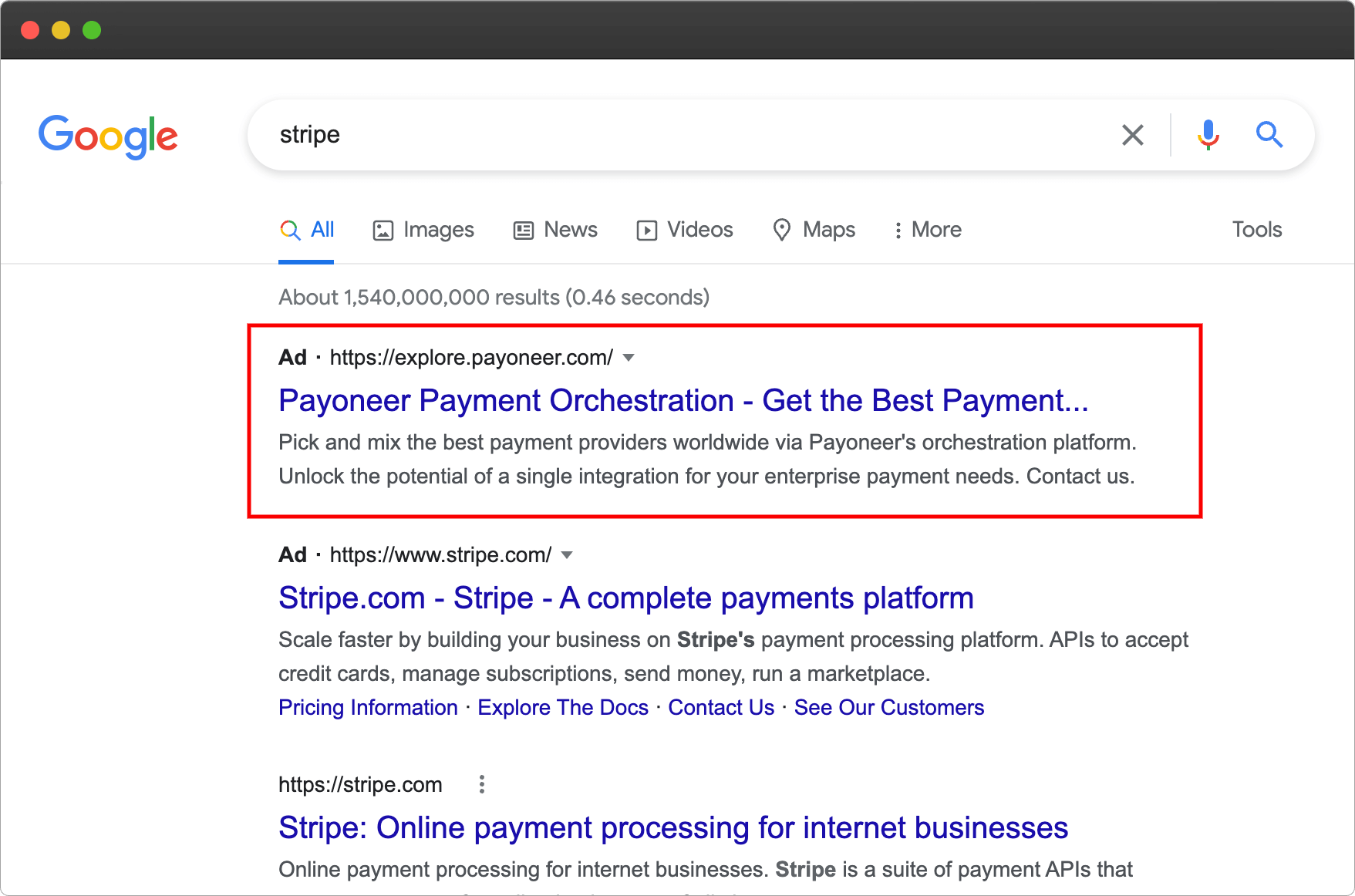The height and width of the screenshot is (896, 1355).
Task: Open 'Stripe: Online payment processing for internet businesses'
Action: pyautogui.click(x=673, y=828)
